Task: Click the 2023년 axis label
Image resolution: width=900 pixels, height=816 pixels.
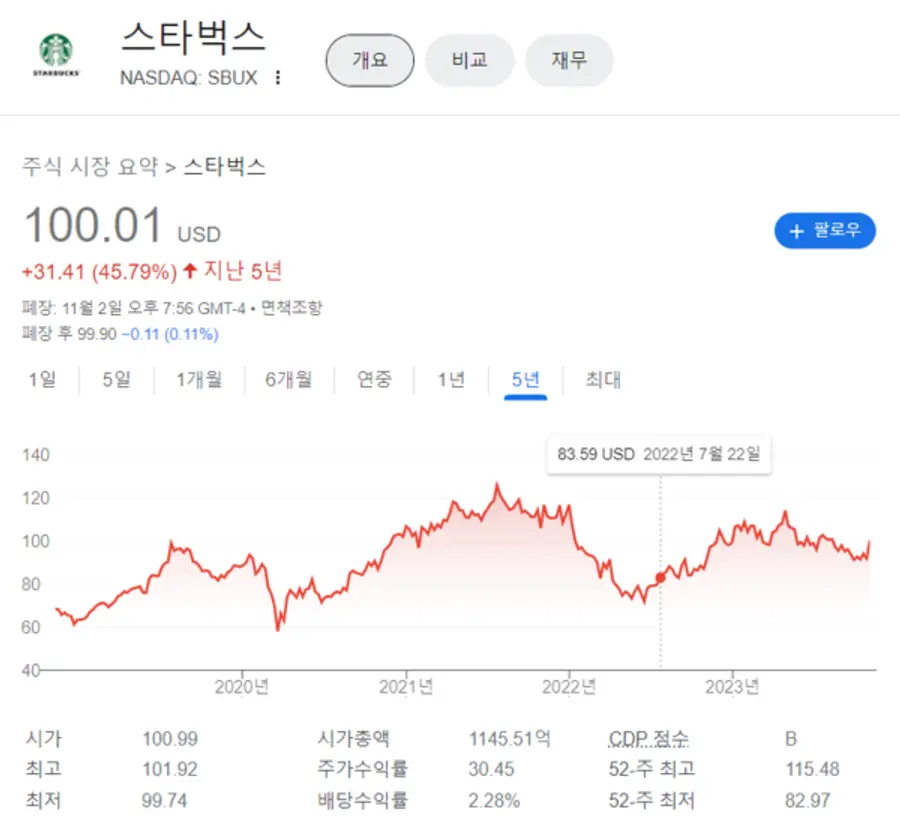Action: tap(732, 687)
